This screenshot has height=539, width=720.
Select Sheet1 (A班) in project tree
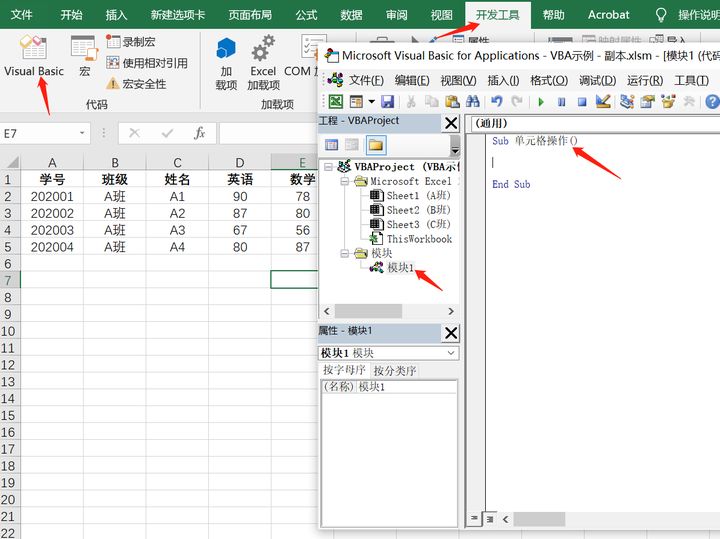pos(410,196)
